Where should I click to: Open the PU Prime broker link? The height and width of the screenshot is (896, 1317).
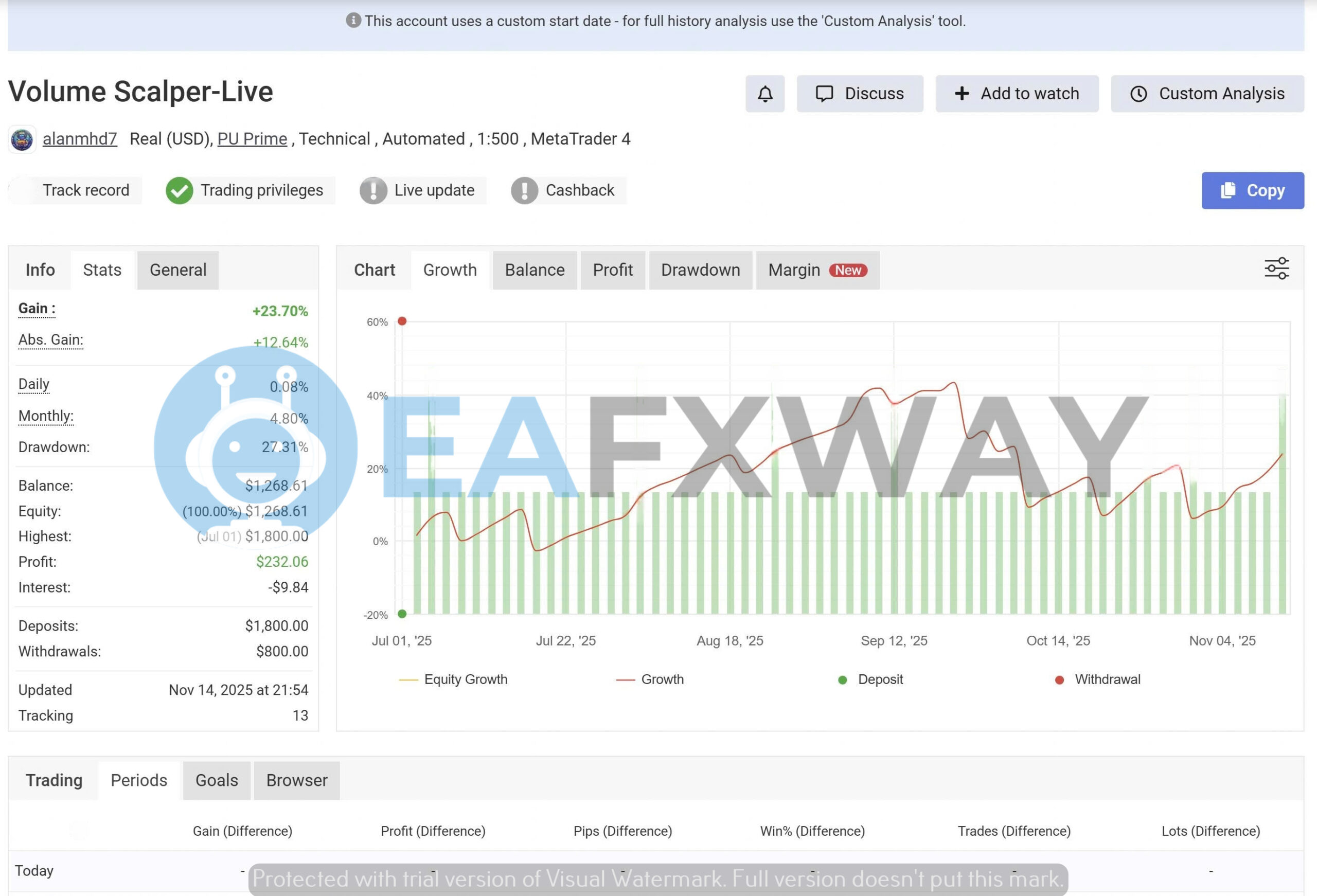click(252, 139)
